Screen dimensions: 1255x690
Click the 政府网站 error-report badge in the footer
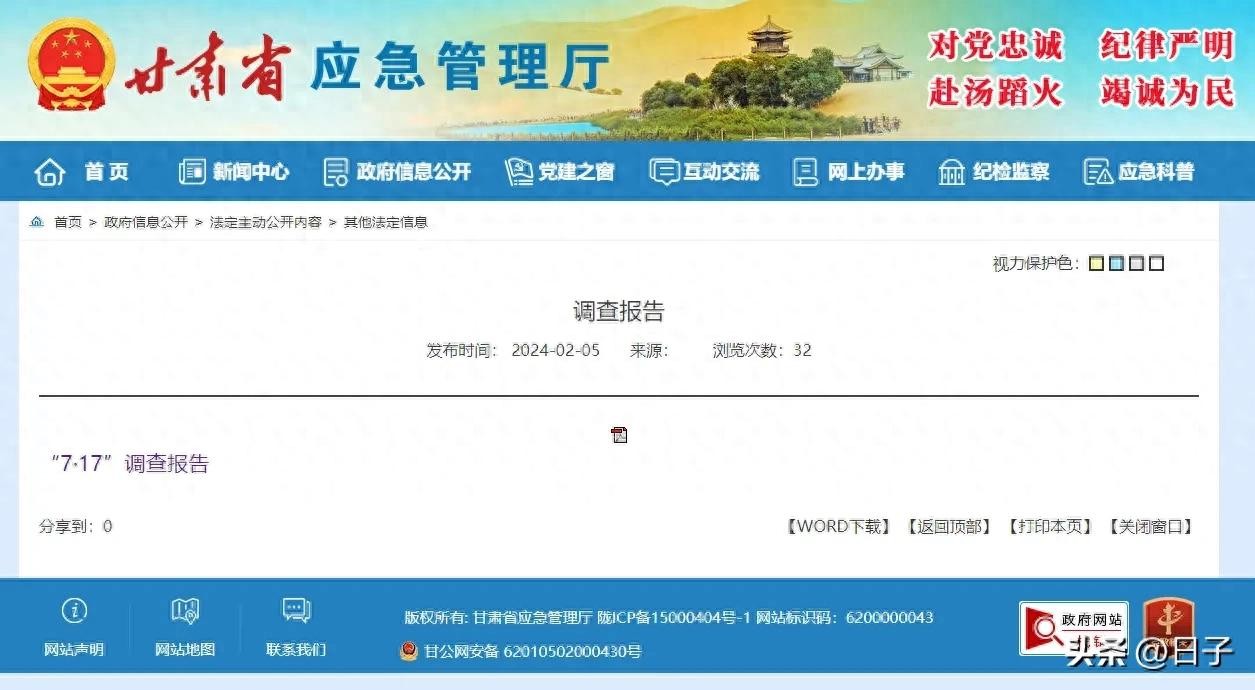pos(1074,628)
